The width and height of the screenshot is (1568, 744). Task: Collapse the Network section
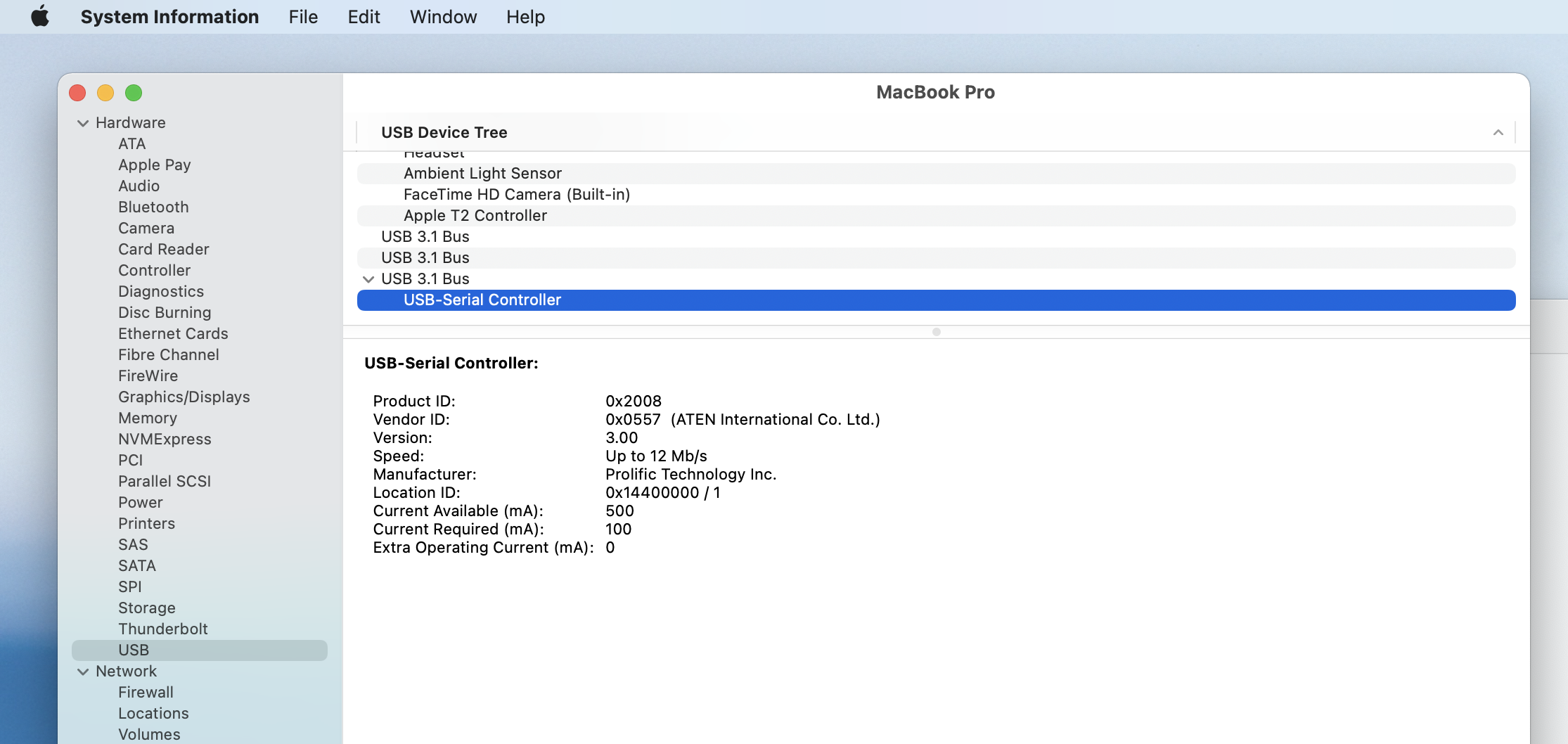click(83, 672)
